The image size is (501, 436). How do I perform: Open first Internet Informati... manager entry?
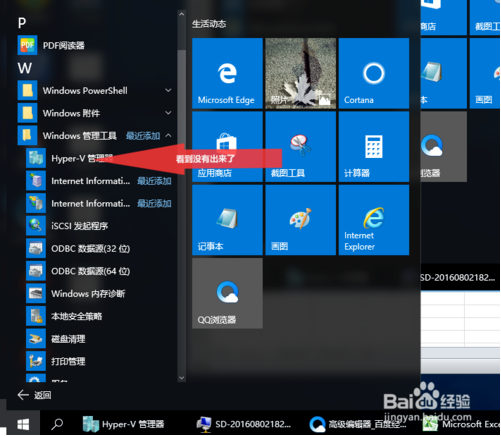(x=99, y=181)
